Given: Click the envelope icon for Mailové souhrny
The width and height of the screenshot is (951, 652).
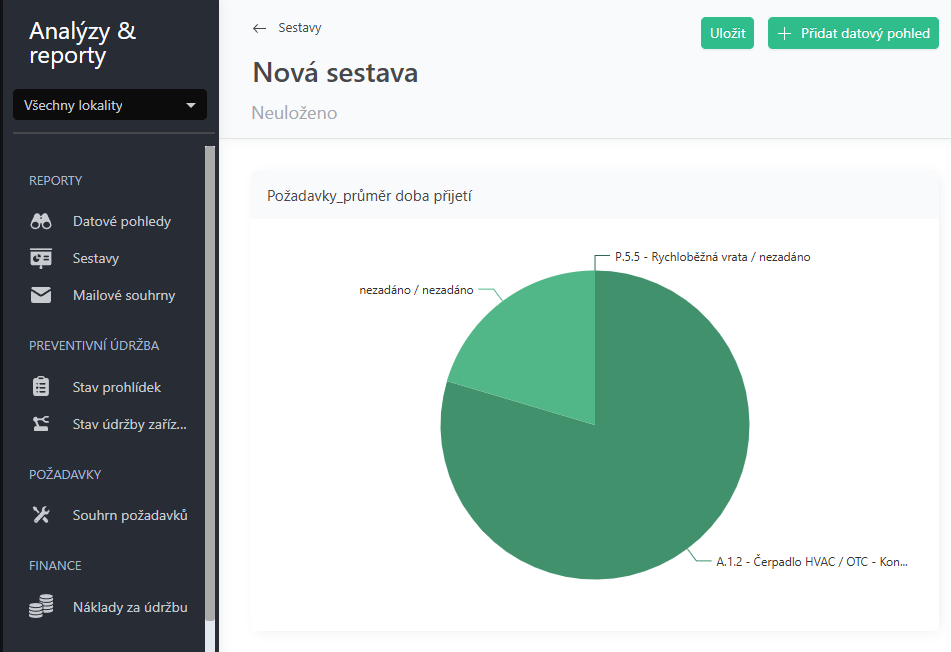Looking at the screenshot, I should [41, 295].
